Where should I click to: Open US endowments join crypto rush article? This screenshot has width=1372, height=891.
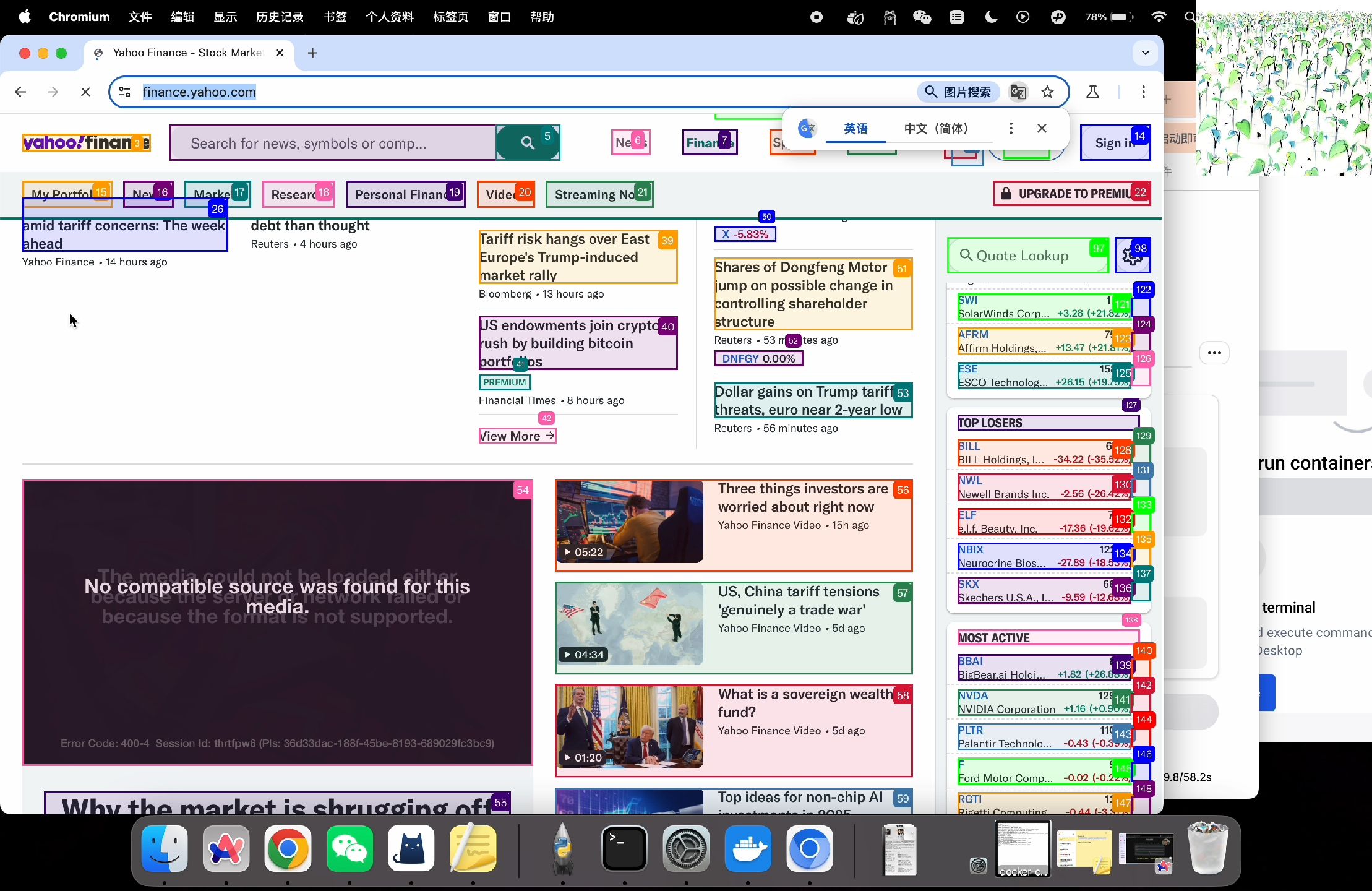(578, 343)
